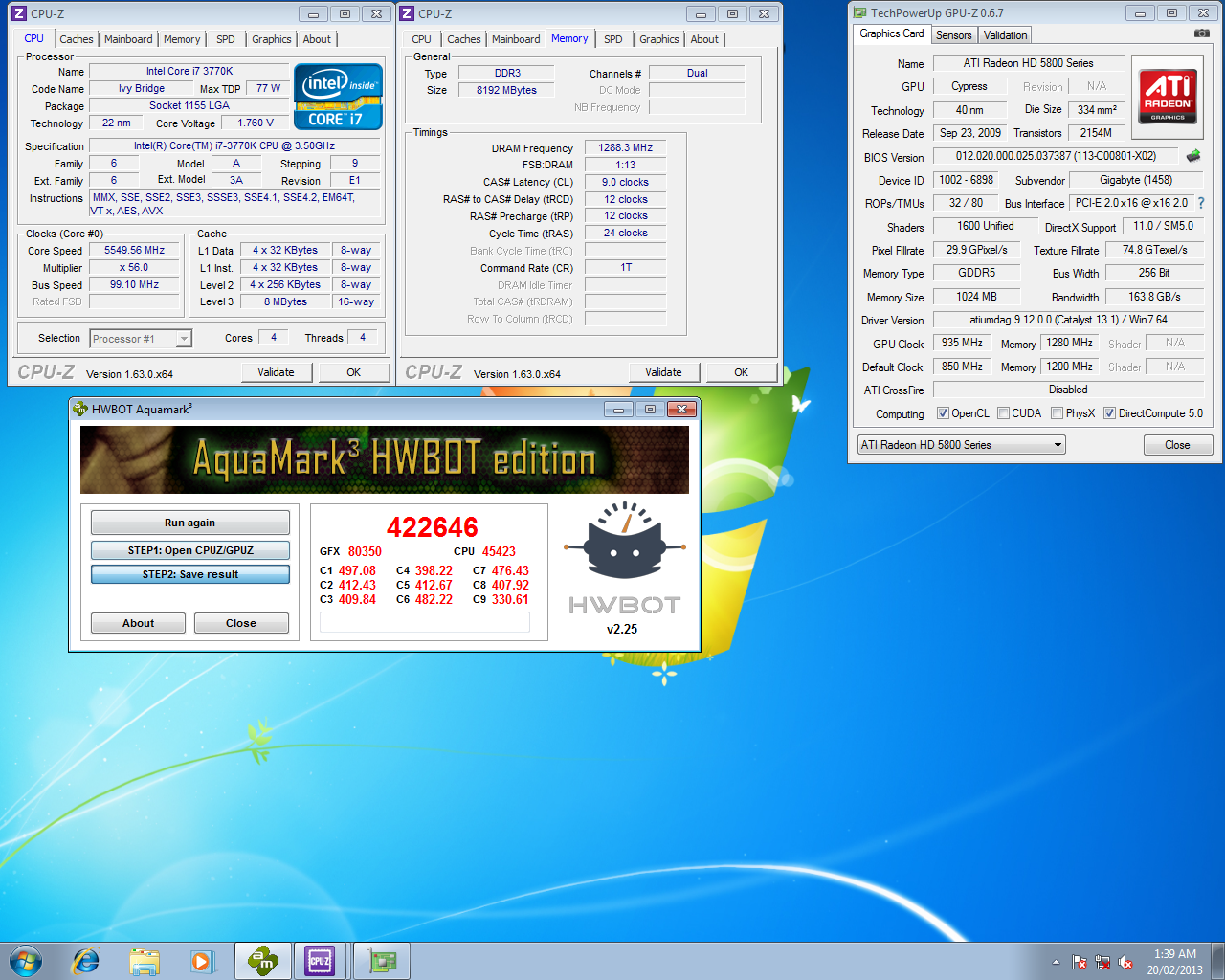
Task: Open About tab in left CPU-Z window
Action: [317, 39]
